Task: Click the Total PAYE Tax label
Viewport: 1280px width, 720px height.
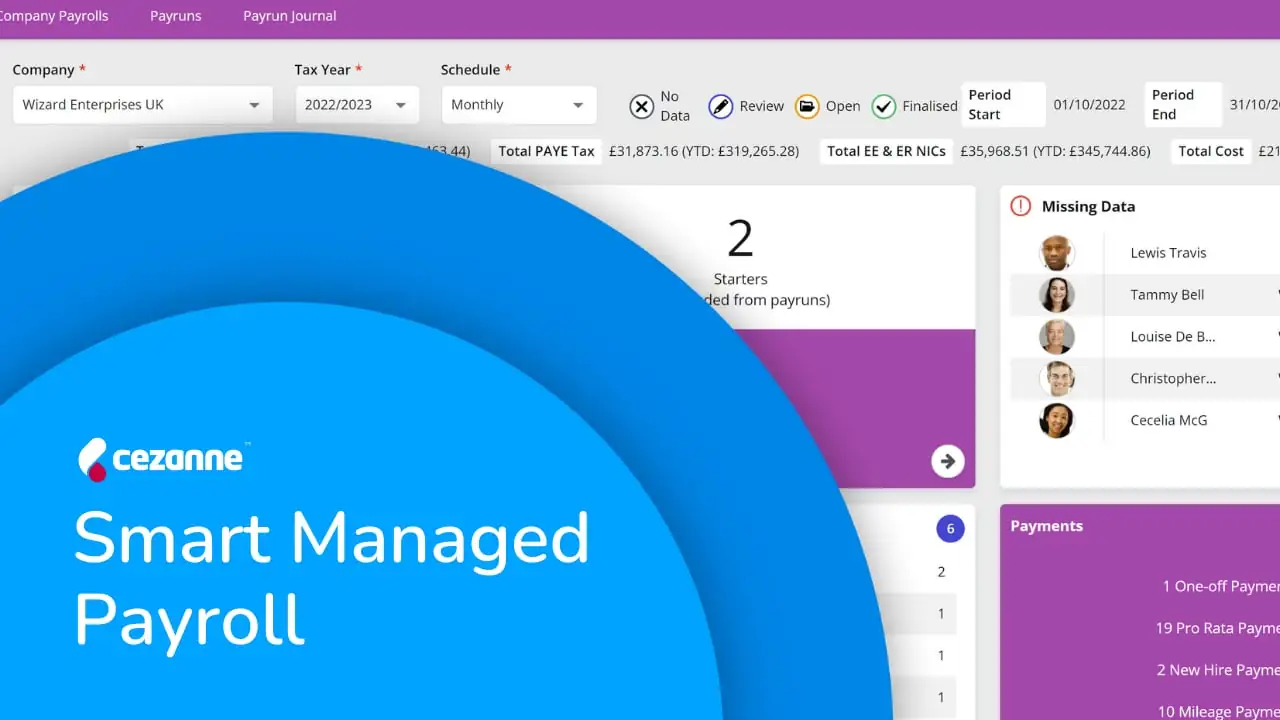Action: coord(546,151)
